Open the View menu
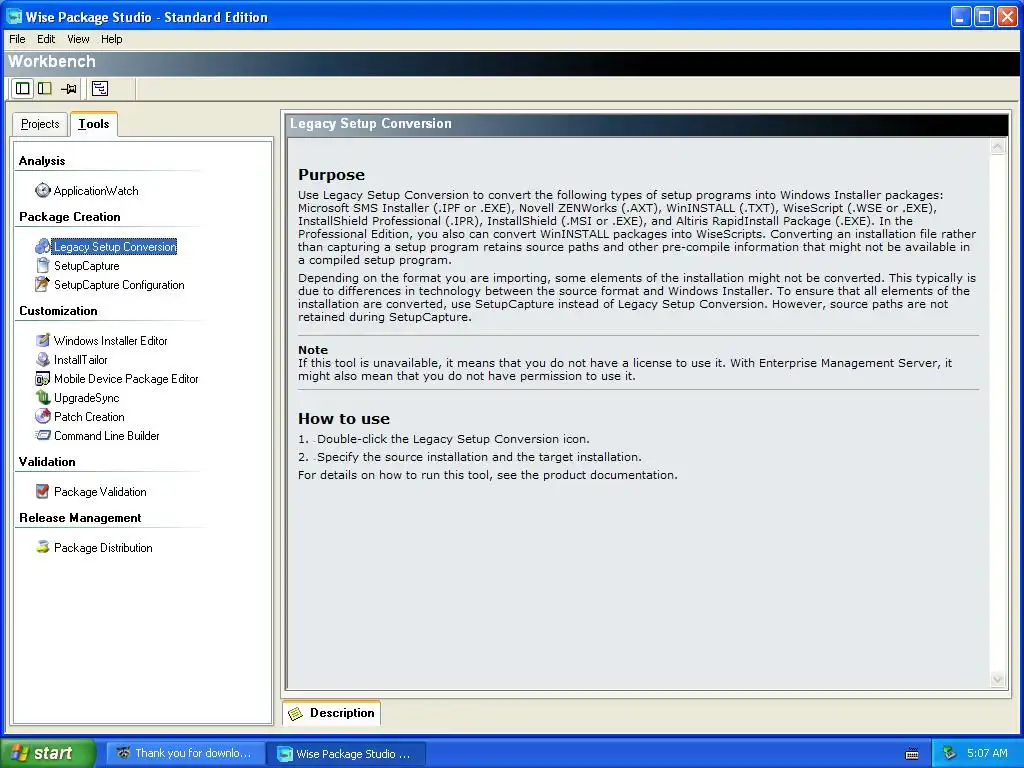The width and height of the screenshot is (1024, 768). (78, 39)
